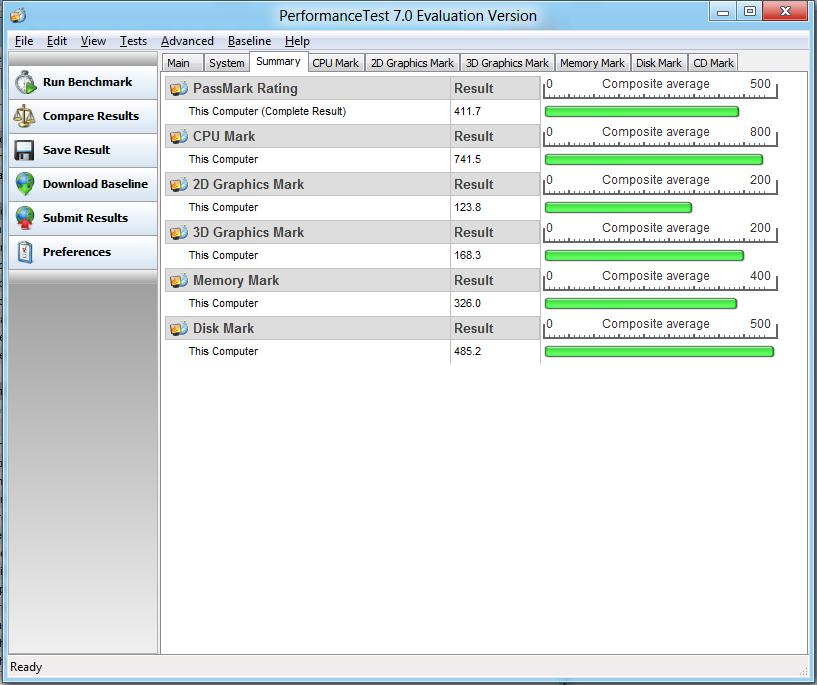Open the Memory Mark tab
The image size is (817, 685).
(592, 63)
